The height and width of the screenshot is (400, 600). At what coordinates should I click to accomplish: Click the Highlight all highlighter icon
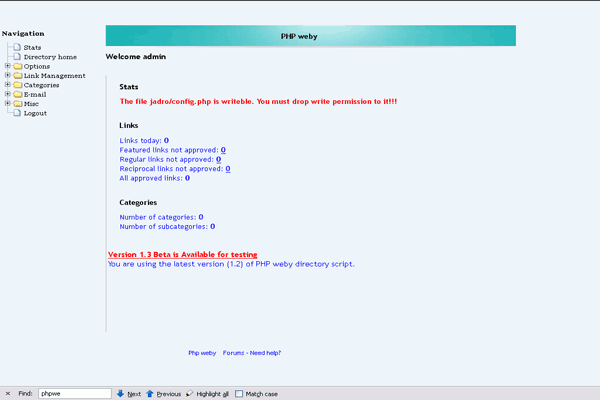[190, 394]
